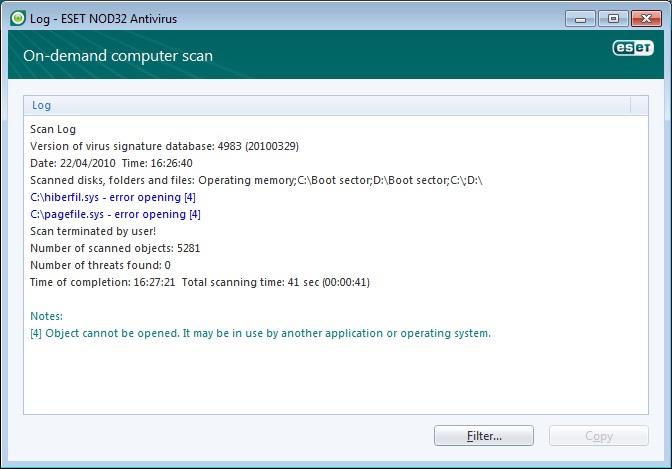
Task: Select the 'Scan terminated by user!' line
Action: 93,231
